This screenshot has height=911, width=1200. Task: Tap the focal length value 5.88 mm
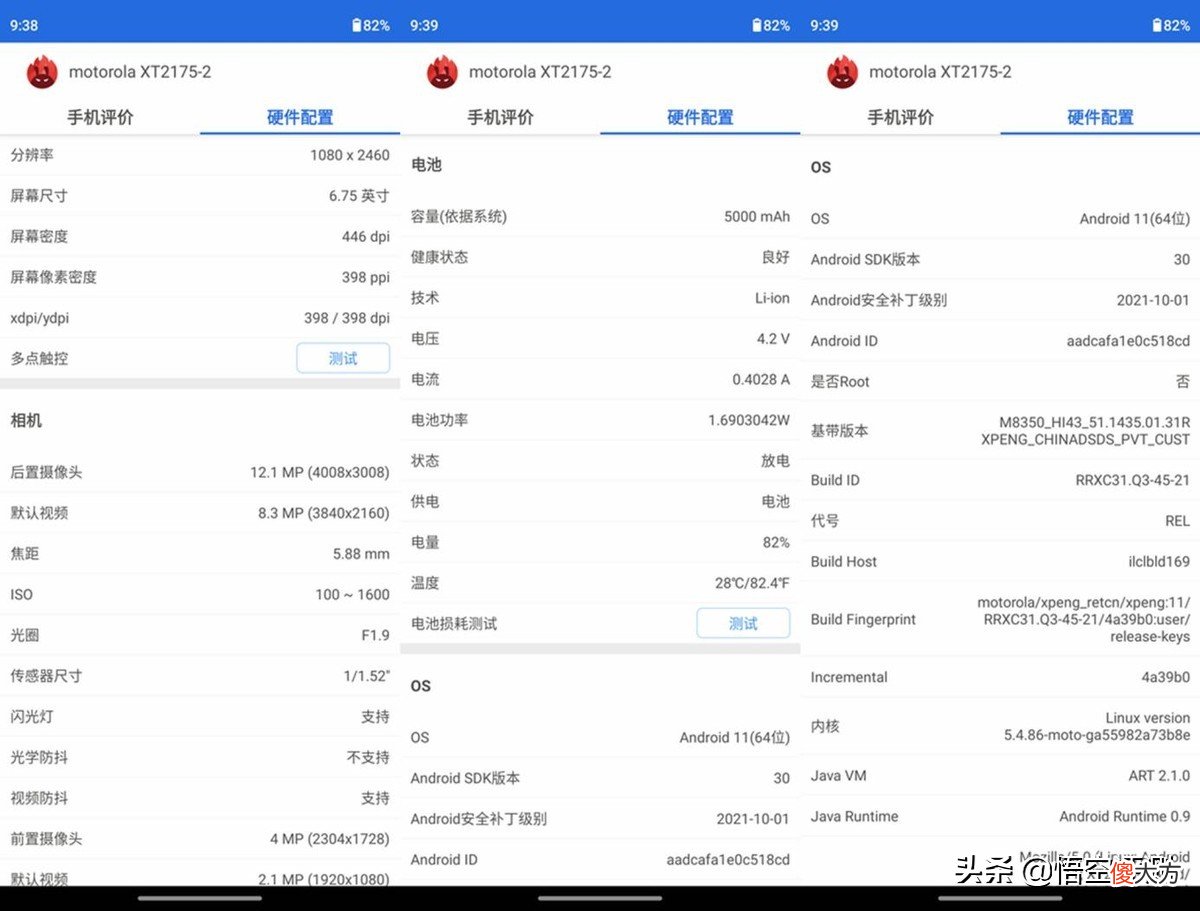tap(361, 553)
